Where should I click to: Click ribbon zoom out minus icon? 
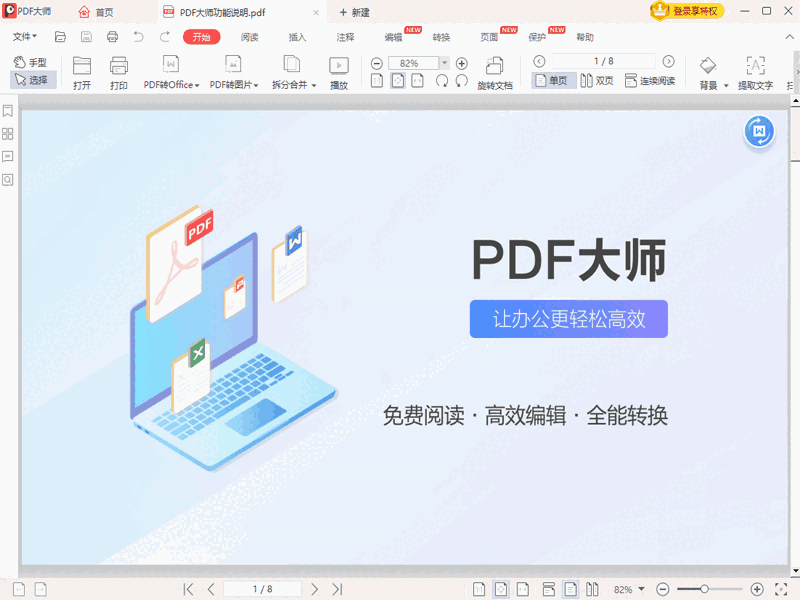pyautogui.click(x=377, y=63)
